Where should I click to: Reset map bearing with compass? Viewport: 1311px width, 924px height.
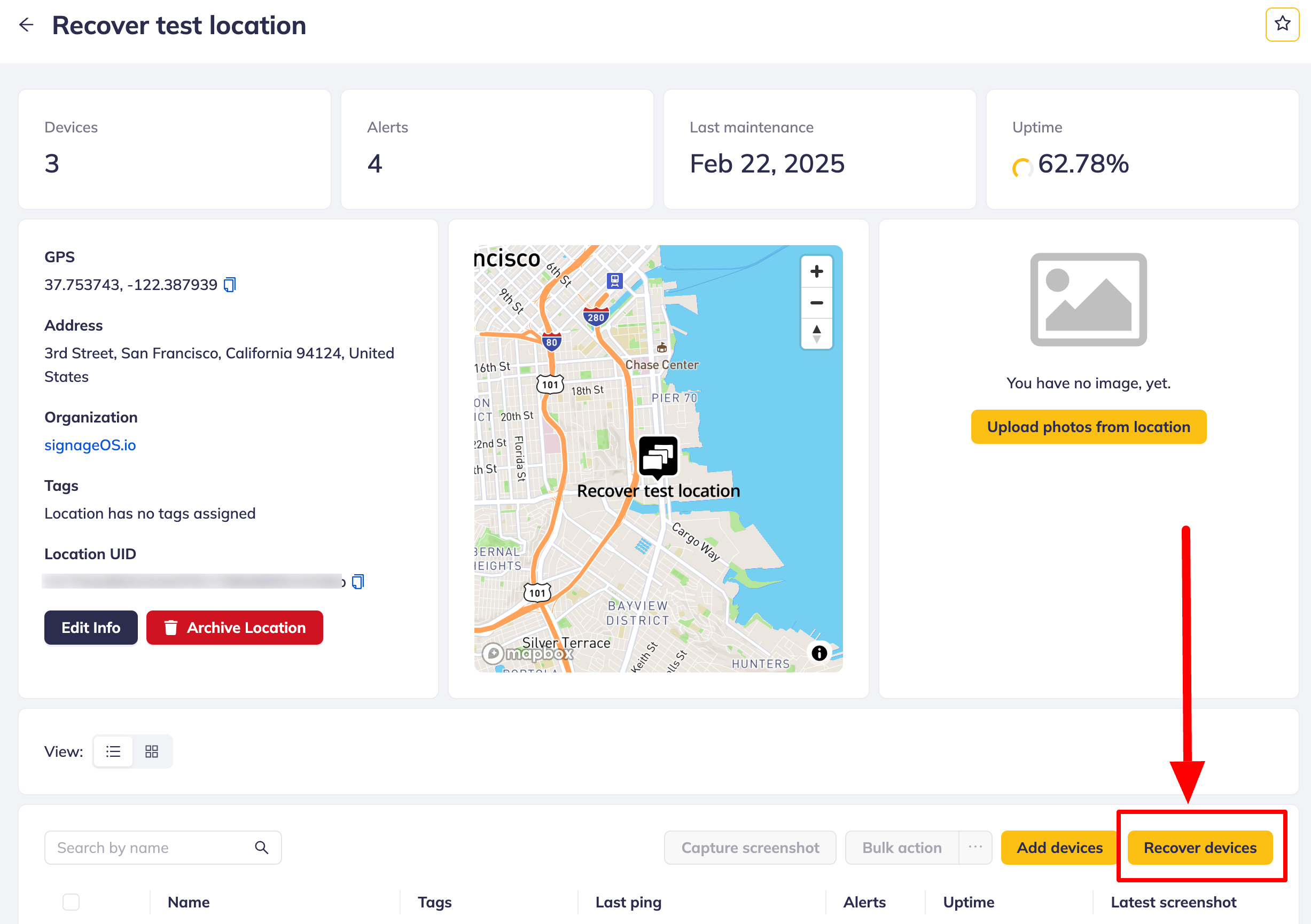816,334
